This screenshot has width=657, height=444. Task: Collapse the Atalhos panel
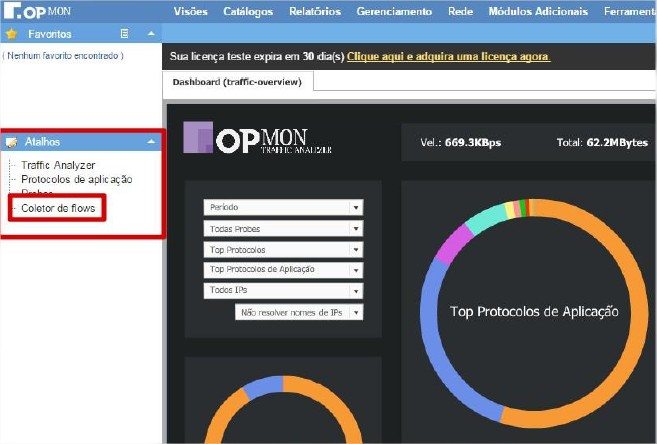[150, 143]
